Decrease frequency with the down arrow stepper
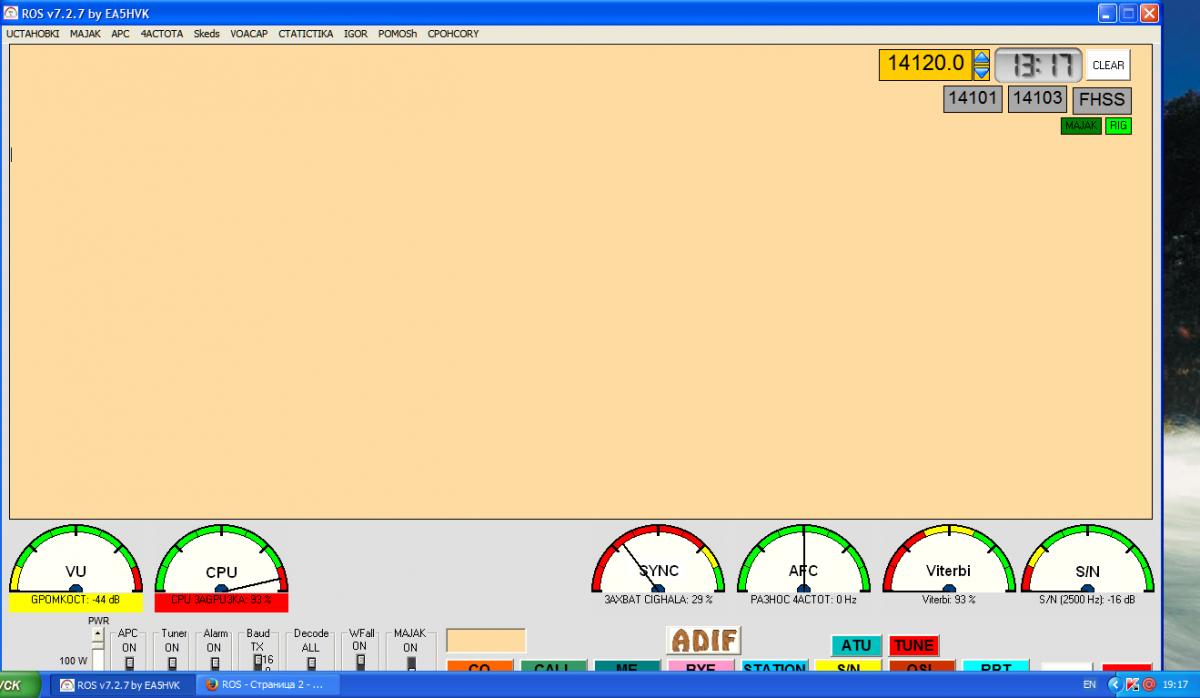This screenshot has height=698, width=1200. coord(981,72)
